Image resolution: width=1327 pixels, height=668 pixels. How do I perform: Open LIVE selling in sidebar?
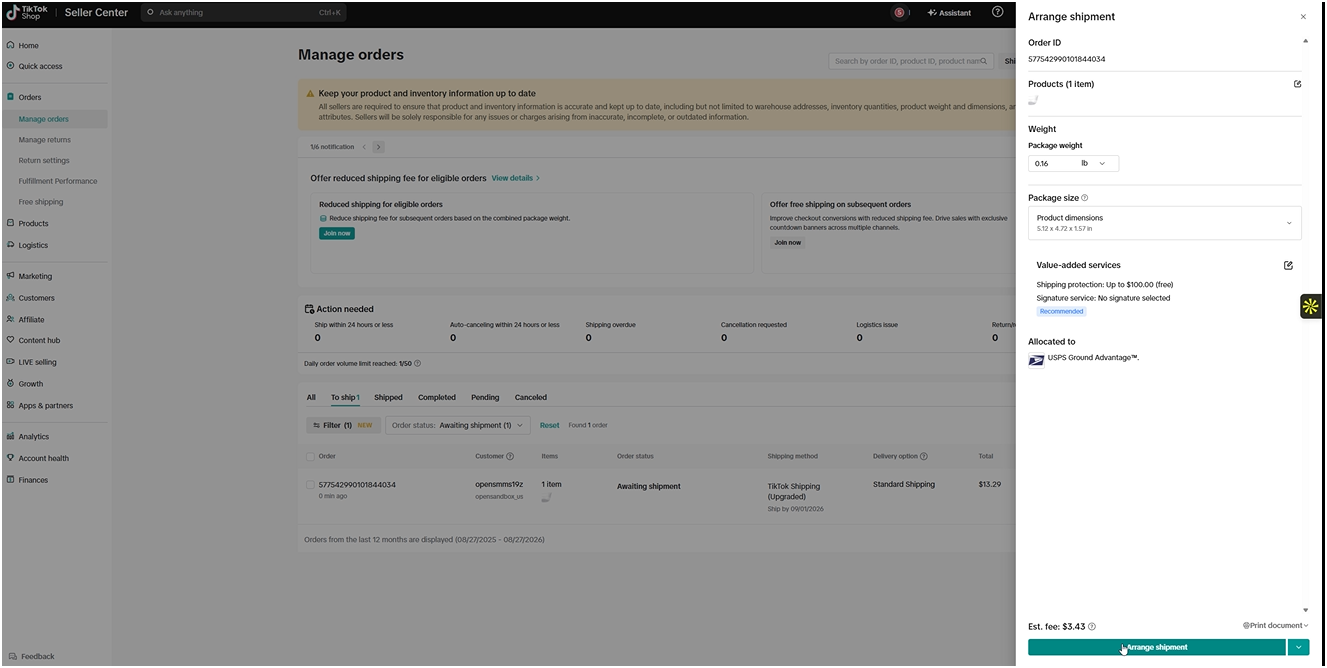38,362
